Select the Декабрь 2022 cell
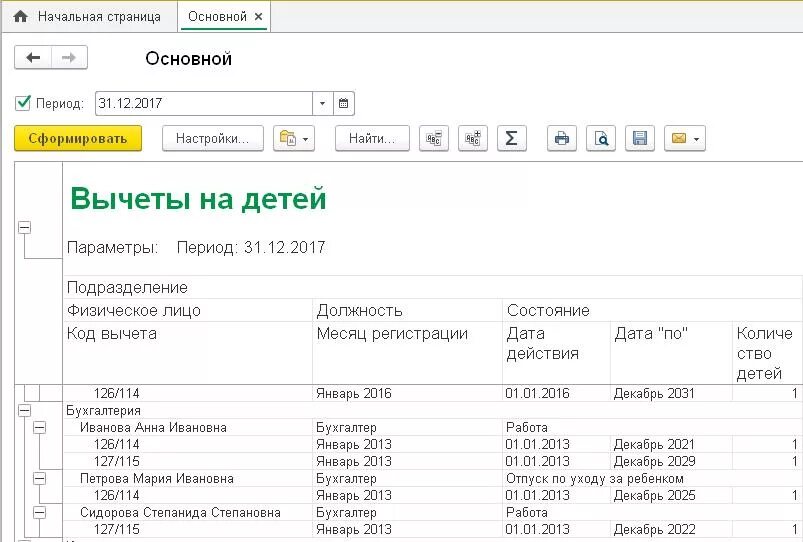The width and height of the screenshot is (803, 542). point(671,529)
